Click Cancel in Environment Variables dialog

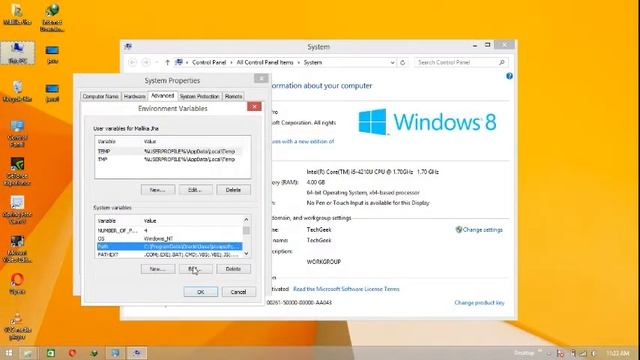238,292
